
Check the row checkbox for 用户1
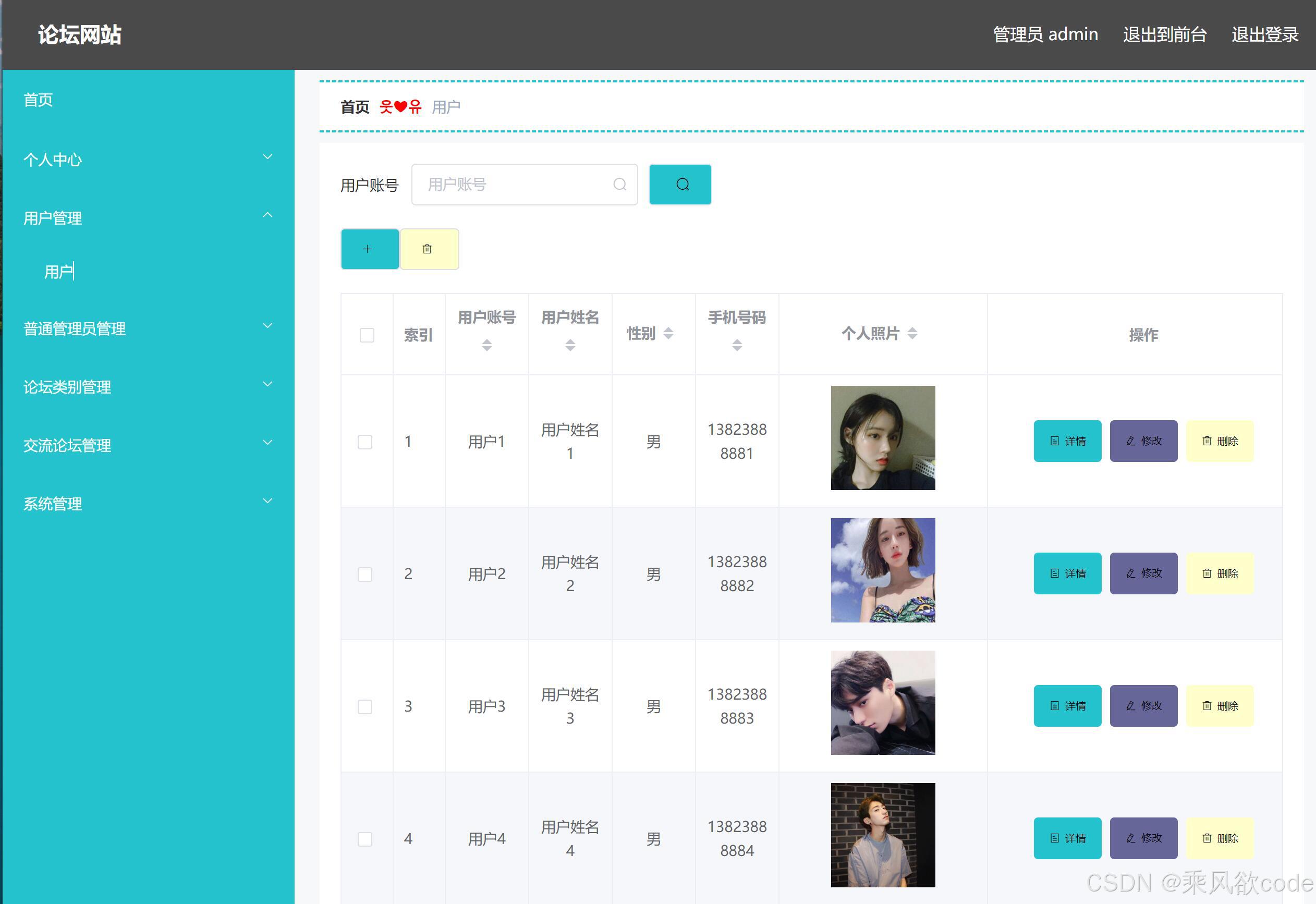pyautogui.click(x=365, y=443)
